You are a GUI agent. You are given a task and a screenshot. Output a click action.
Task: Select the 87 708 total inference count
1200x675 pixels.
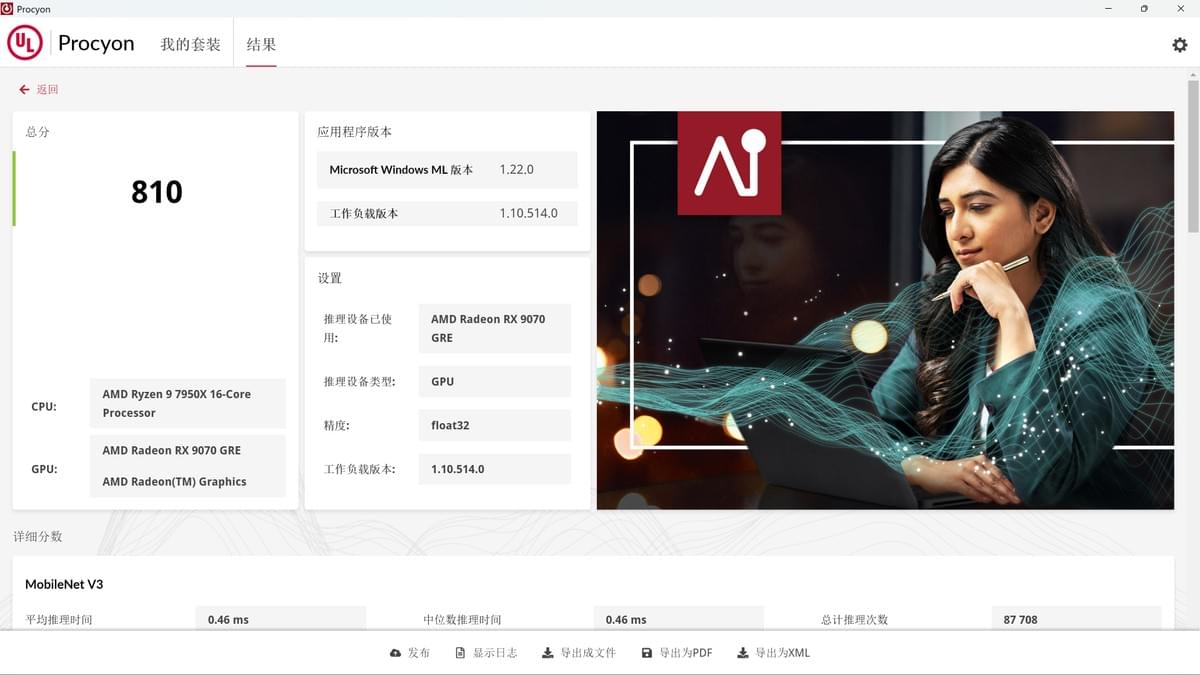(1020, 620)
